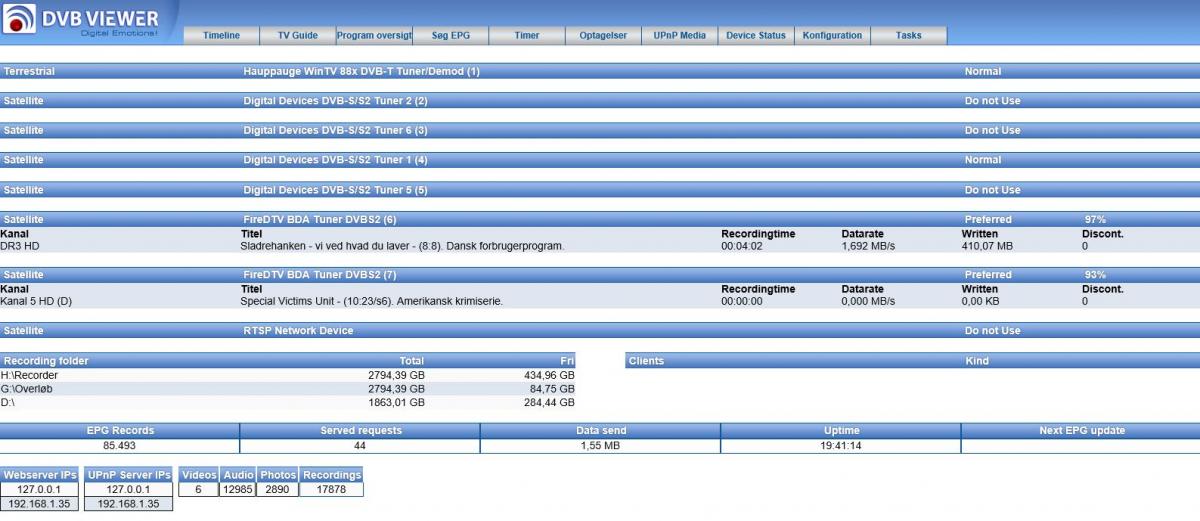
Task: Go to Program oversigt tab
Action: (x=374, y=35)
